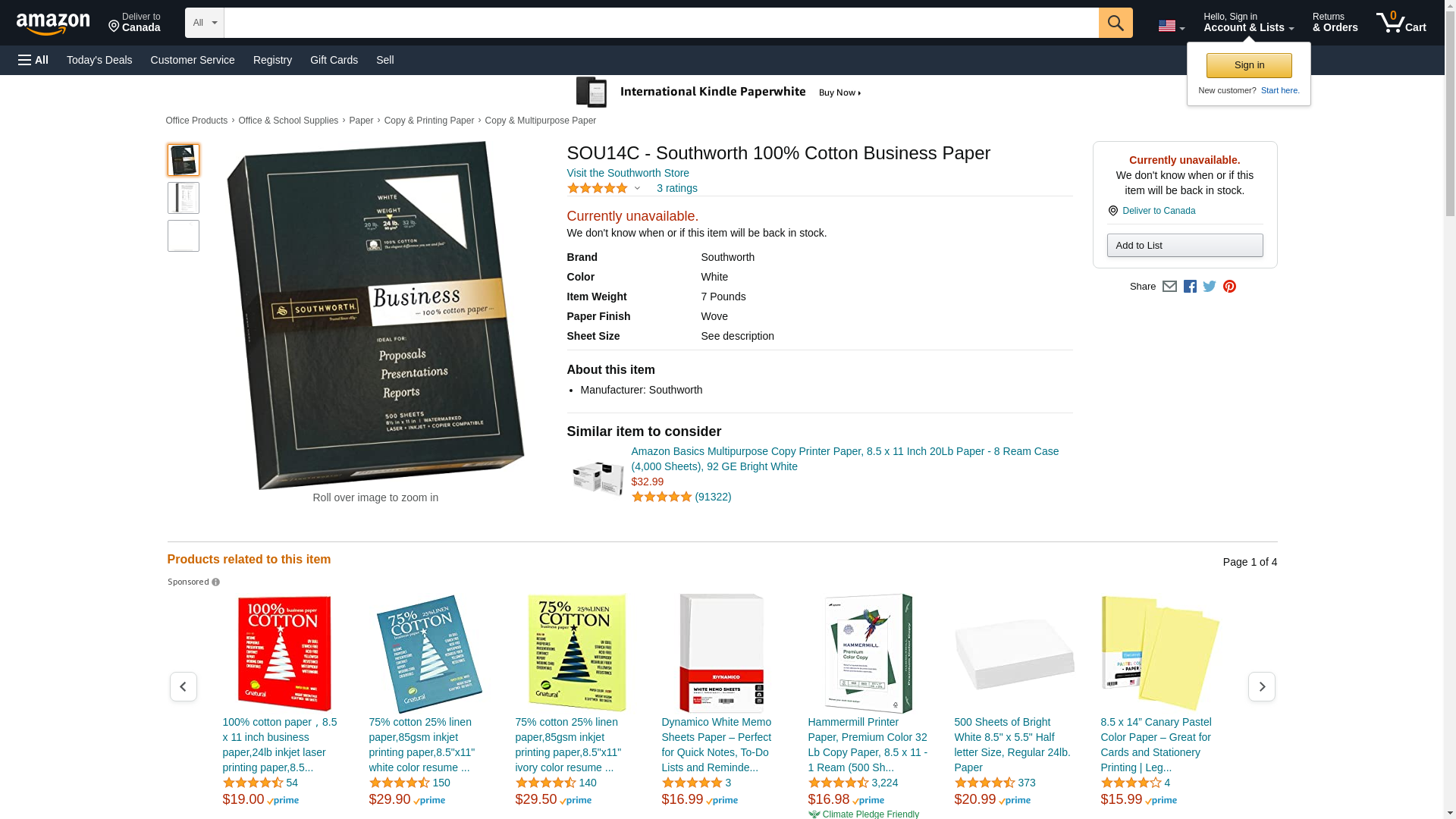Viewport: 1456px width, 819px height.
Task: Share product via email icon
Action: click(x=1169, y=287)
